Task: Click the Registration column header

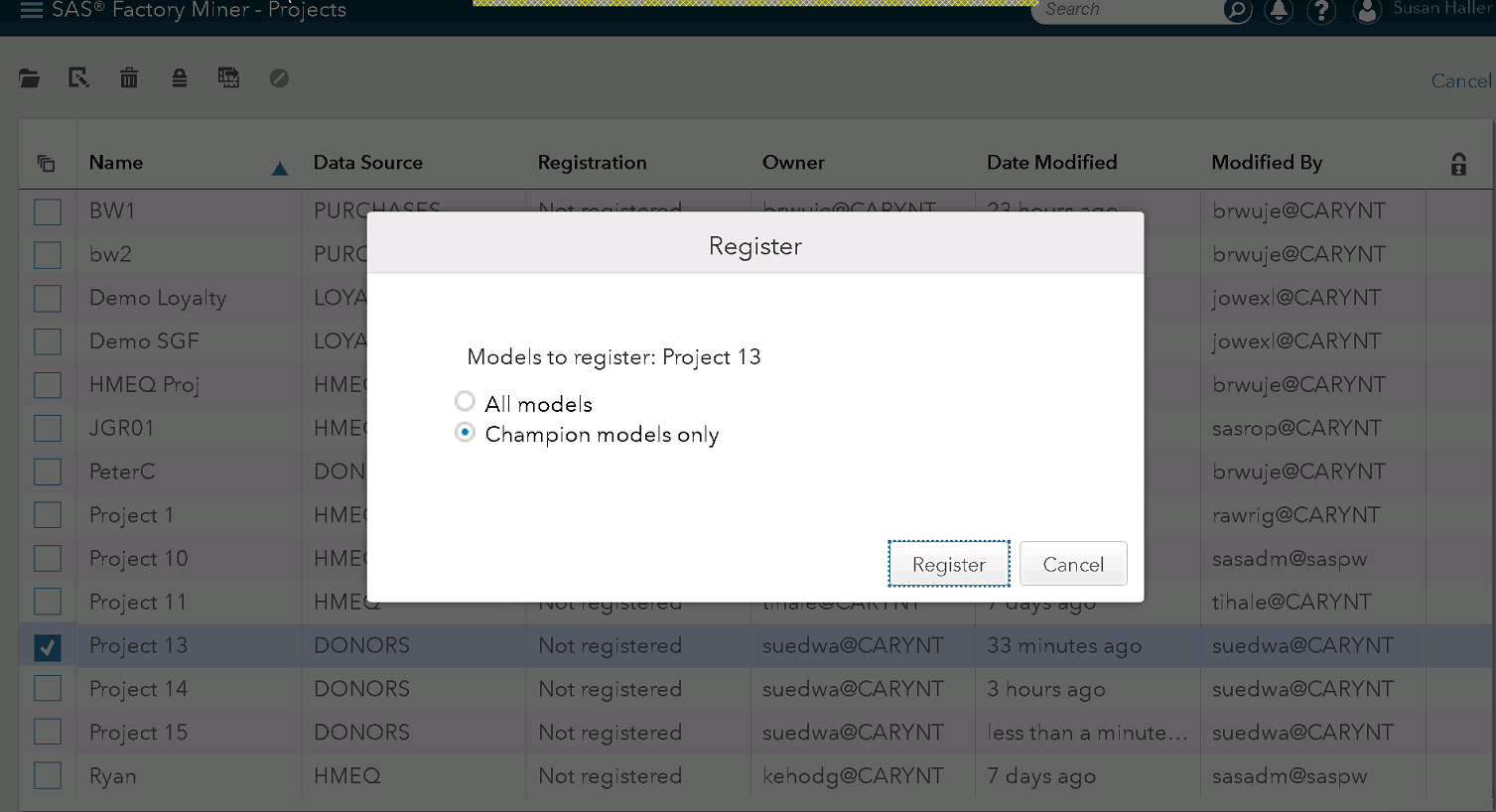Action: point(592,163)
